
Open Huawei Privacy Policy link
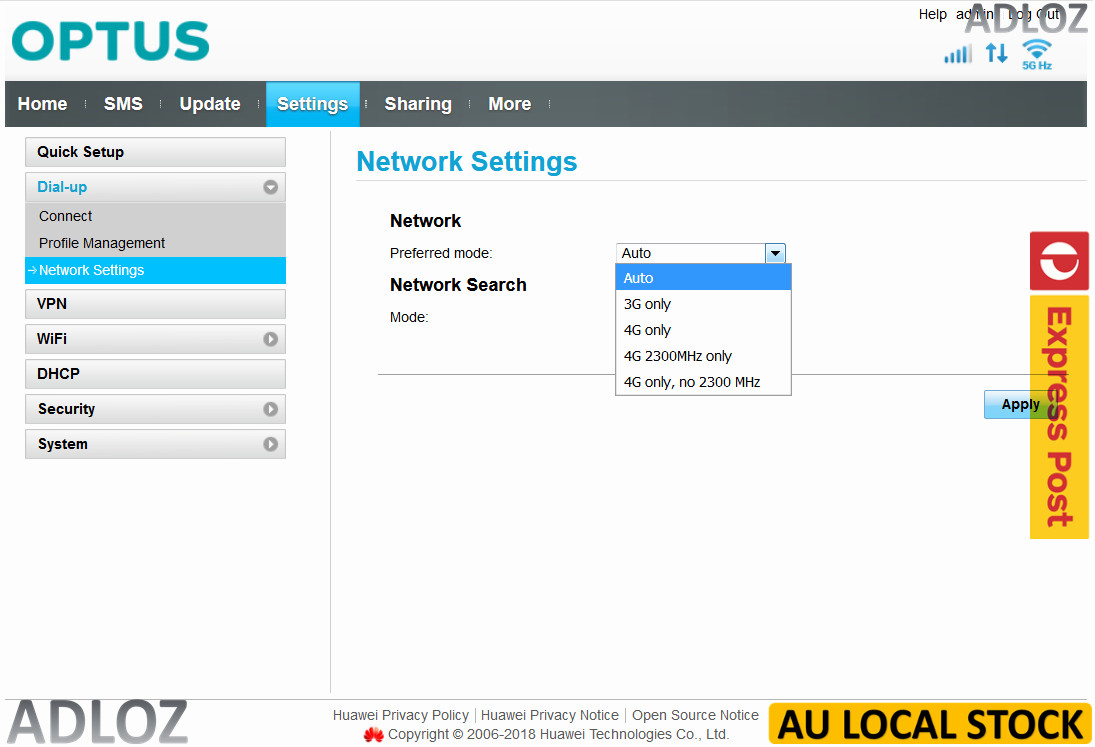tap(401, 715)
